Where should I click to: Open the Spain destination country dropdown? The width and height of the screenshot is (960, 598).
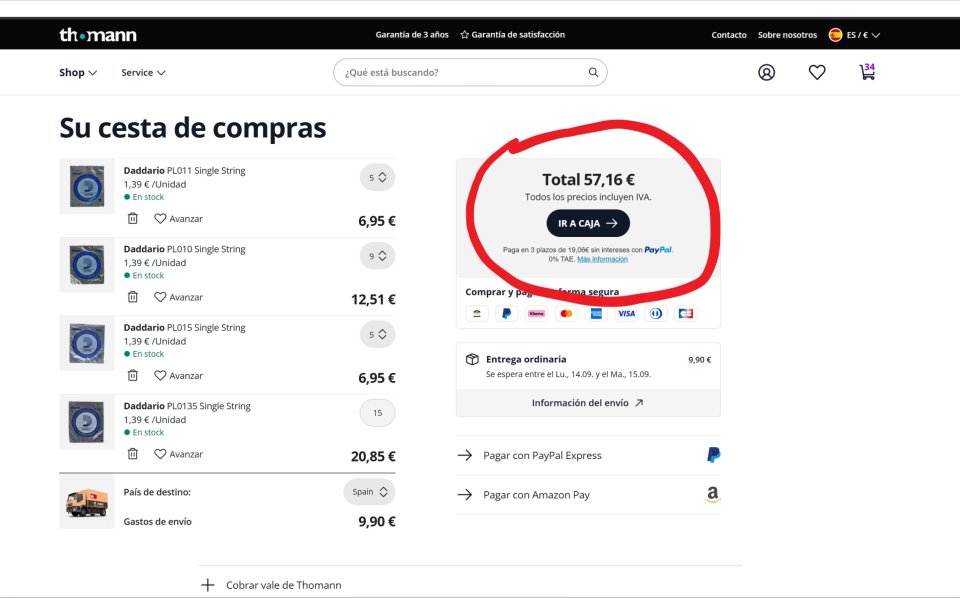(369, 491)
